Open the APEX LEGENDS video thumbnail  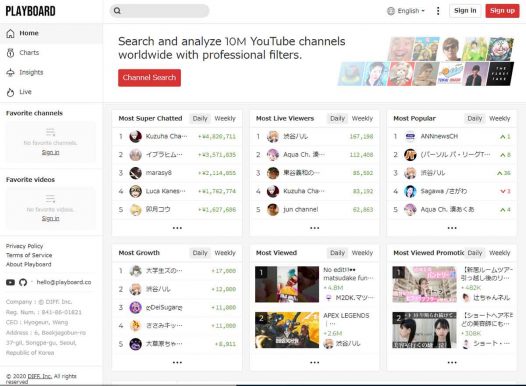(287, 330)
